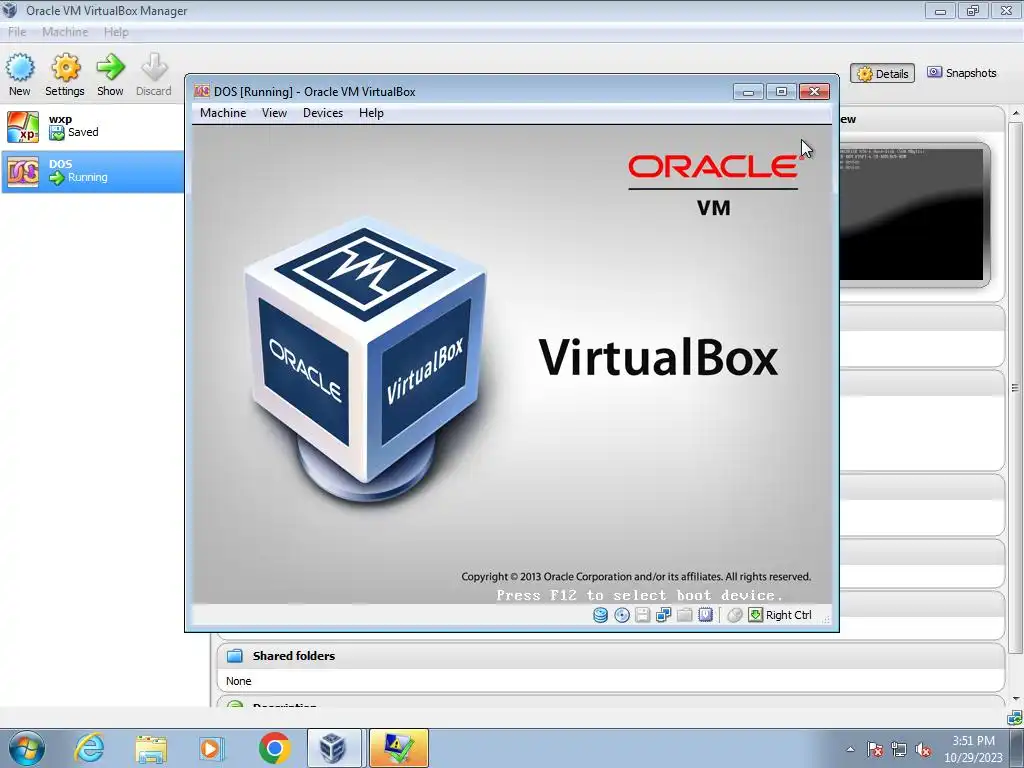Open Help menu in DOS VM window
This screenshot has width=1024, height=768.
pyautogui.click(x=372, y=113)
